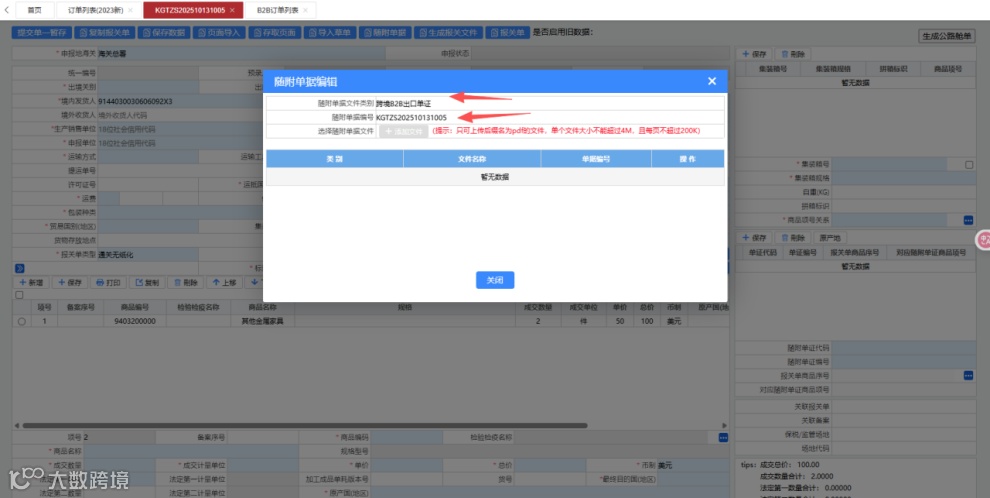Image resolution: width=990 pixels, height=498 pixels.
Task: Click product name cell 其他金属家具
Action: (x=262, y=321)
